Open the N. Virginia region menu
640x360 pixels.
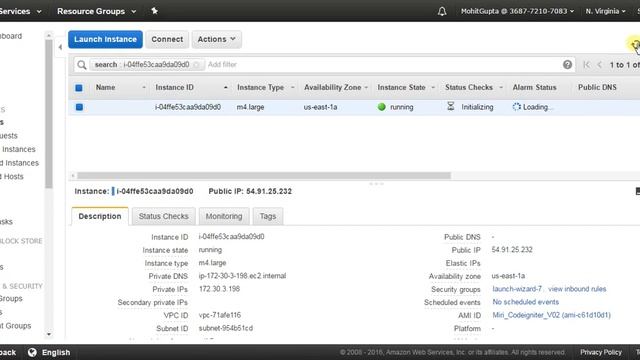click(x=605, y=11)
